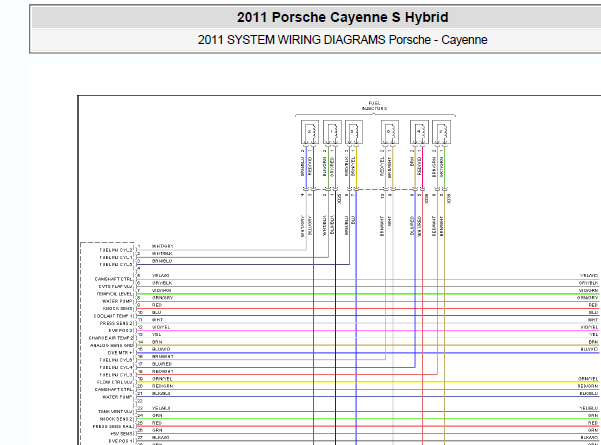Click fuel injector symbol with RED/YEL wire

point(390,132)
